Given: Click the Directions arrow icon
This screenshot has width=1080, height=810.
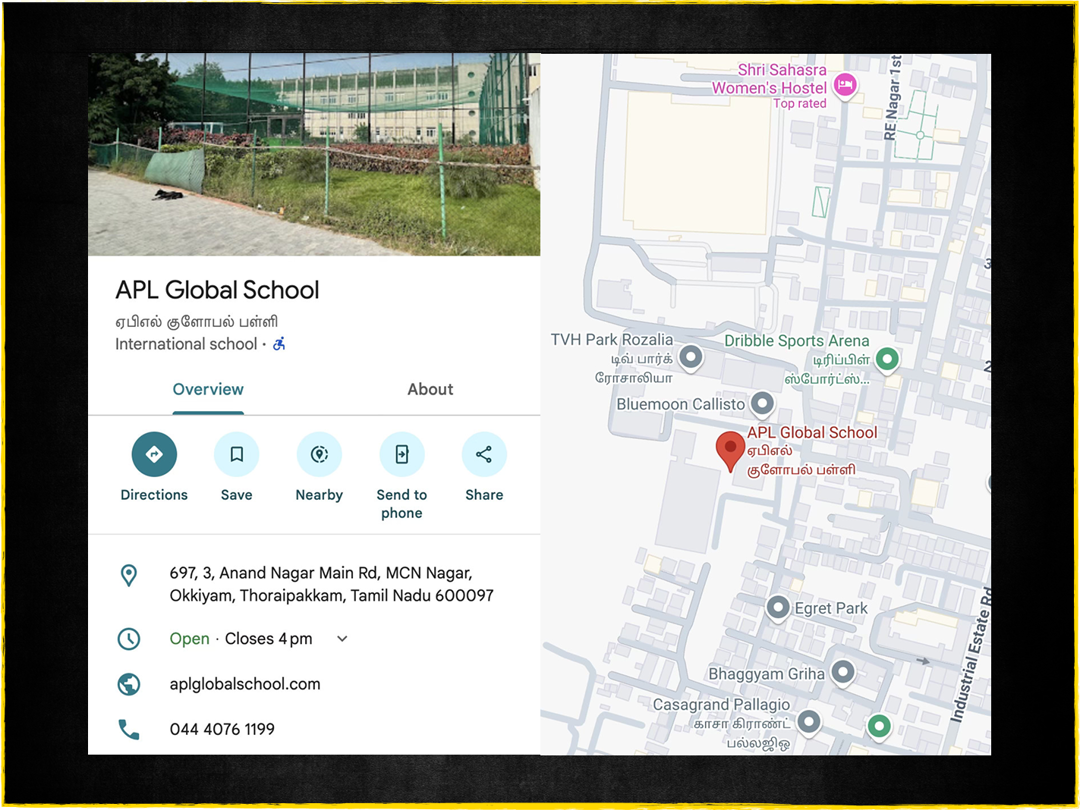Looking at the screenshot, I should 154,455.
